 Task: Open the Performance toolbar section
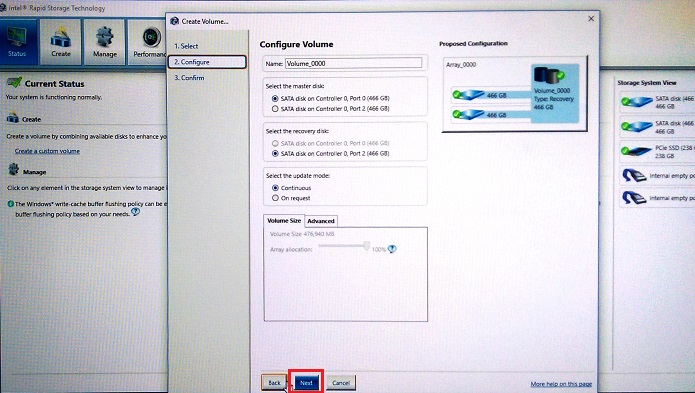[x=148, y=42]
